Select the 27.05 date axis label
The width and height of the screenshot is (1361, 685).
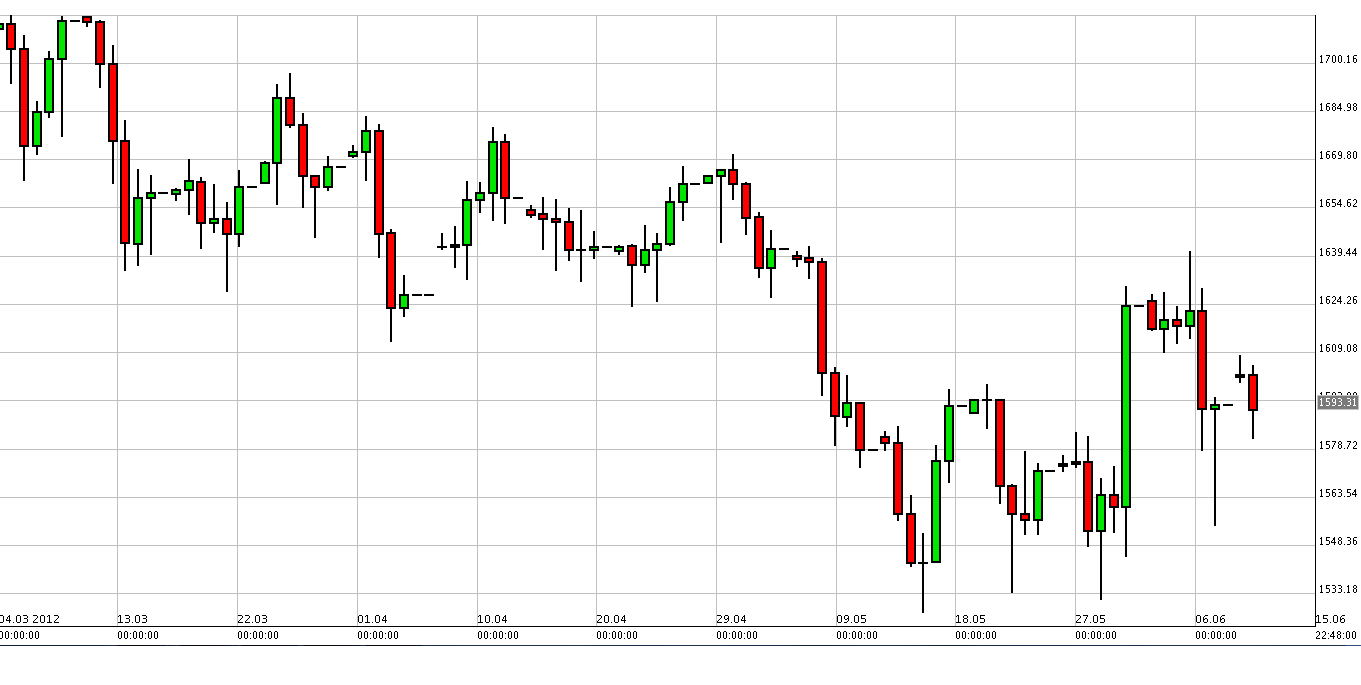[1090, 619]
